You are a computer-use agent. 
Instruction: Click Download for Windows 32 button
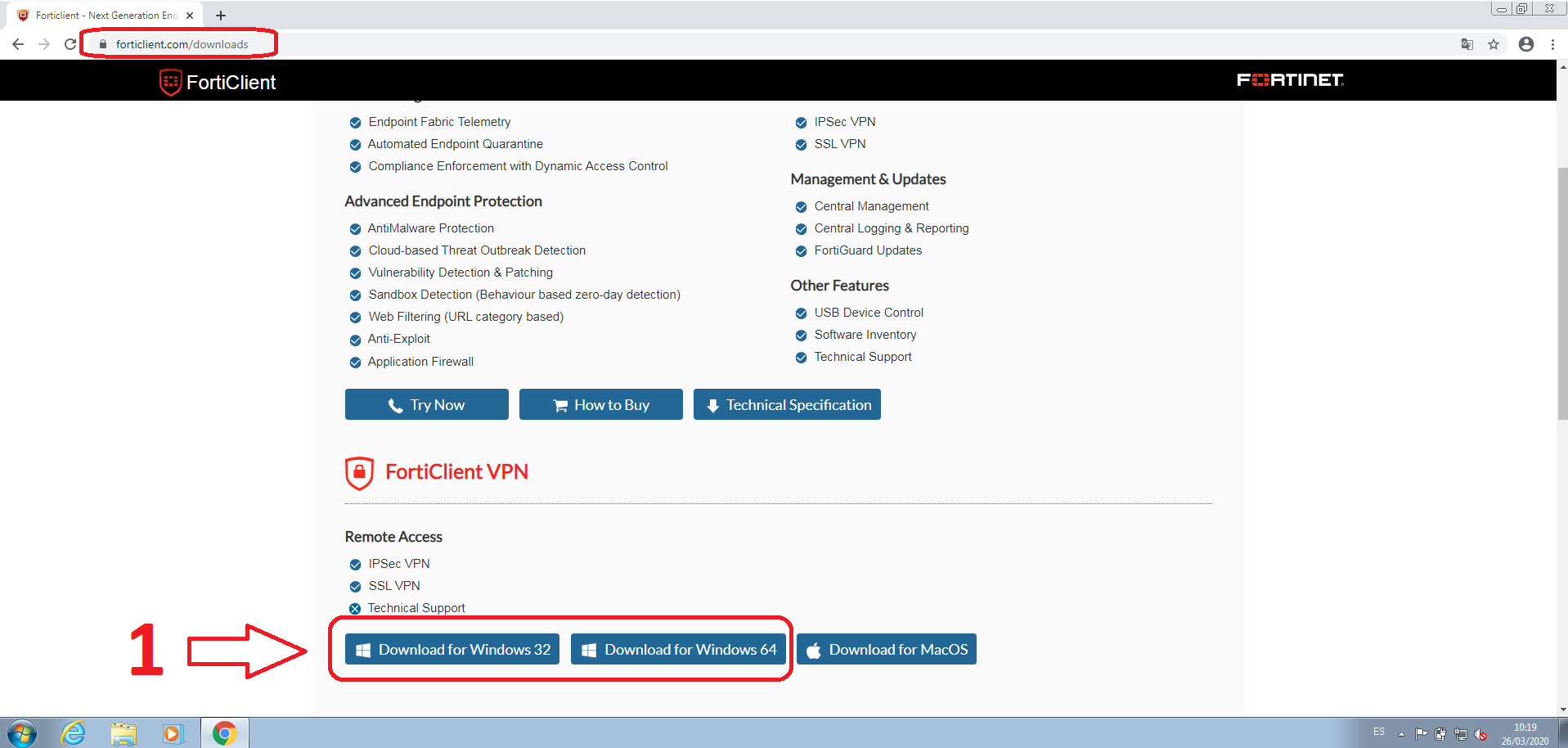pos(452,650)
